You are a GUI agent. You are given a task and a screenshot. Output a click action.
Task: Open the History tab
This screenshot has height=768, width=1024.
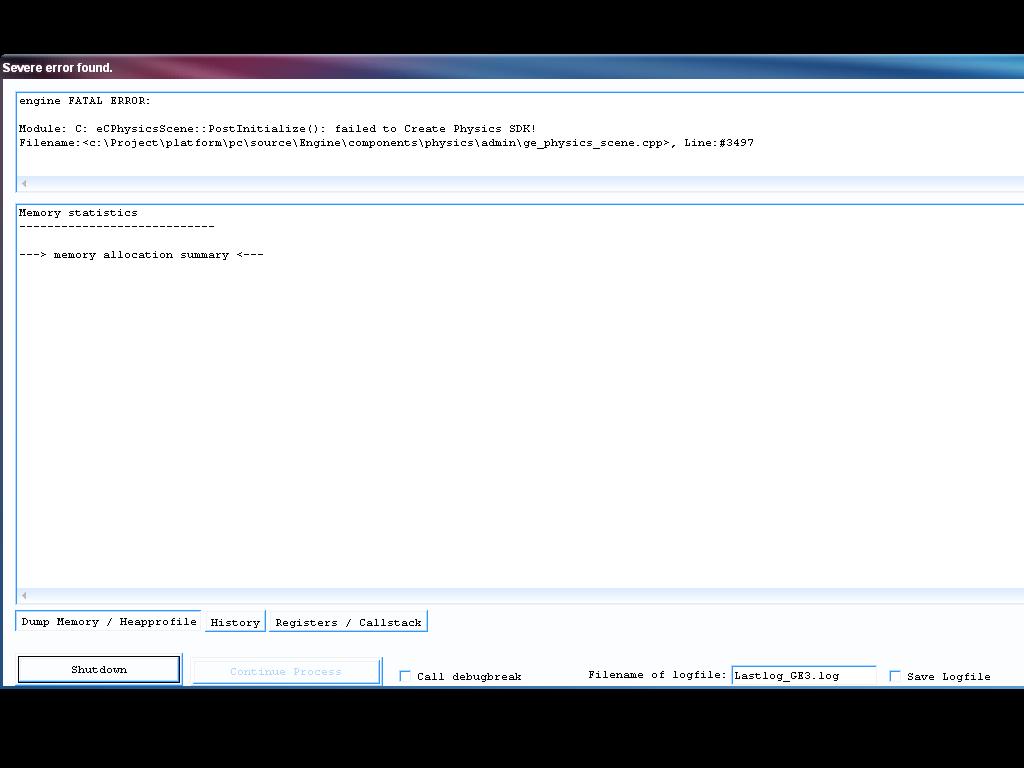pyautogui.click(x=235, y=622)
